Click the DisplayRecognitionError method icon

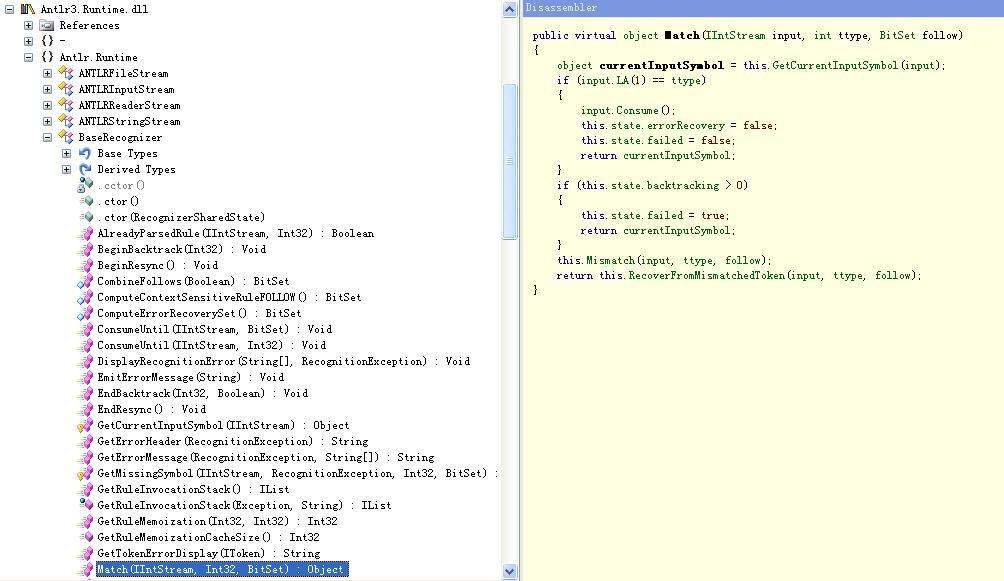pyautogui.click(x=86, y=361)
